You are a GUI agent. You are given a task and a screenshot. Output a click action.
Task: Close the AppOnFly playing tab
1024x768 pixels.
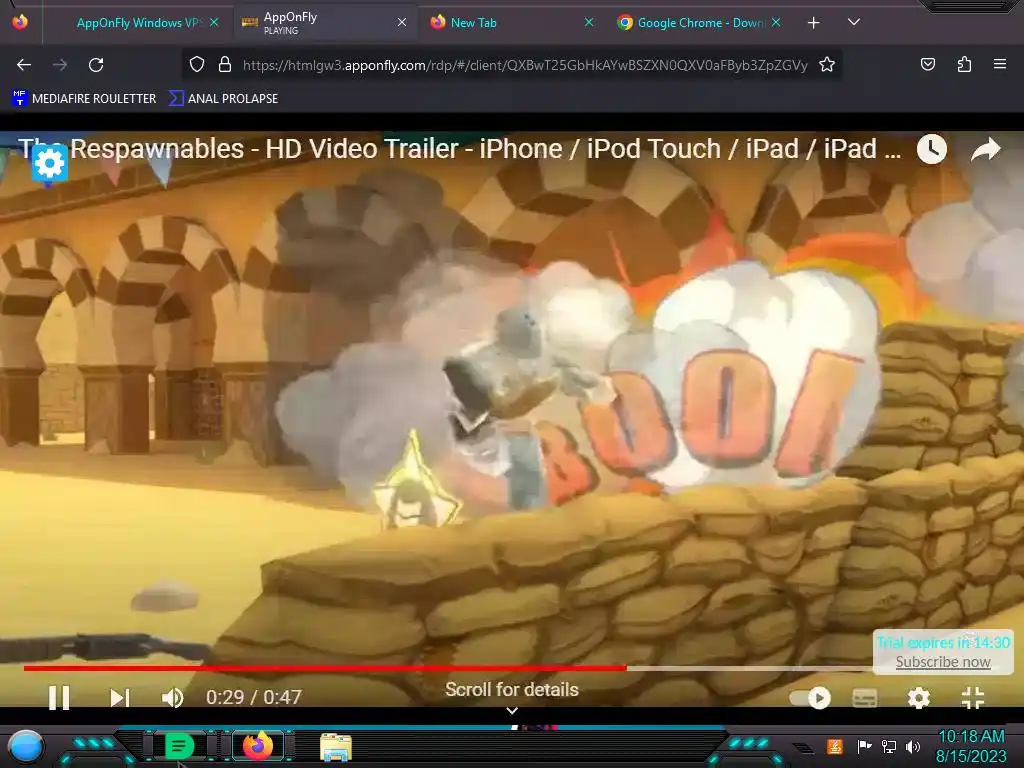tap(402, 22)
